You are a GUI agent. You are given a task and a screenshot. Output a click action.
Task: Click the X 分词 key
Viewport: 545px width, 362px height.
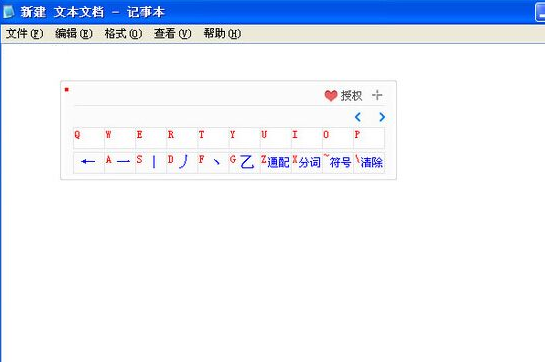(307, 162)
